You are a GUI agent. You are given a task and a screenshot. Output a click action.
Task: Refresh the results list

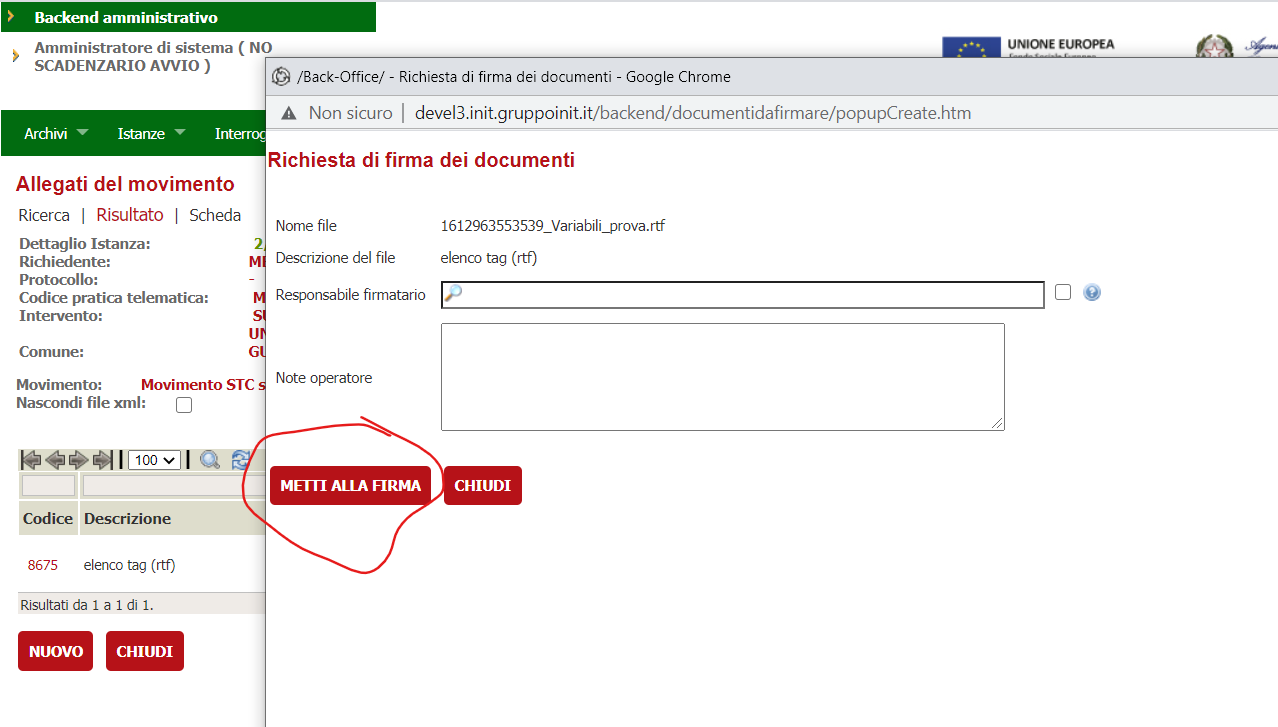pyautogui.click(x=239, y=459)
